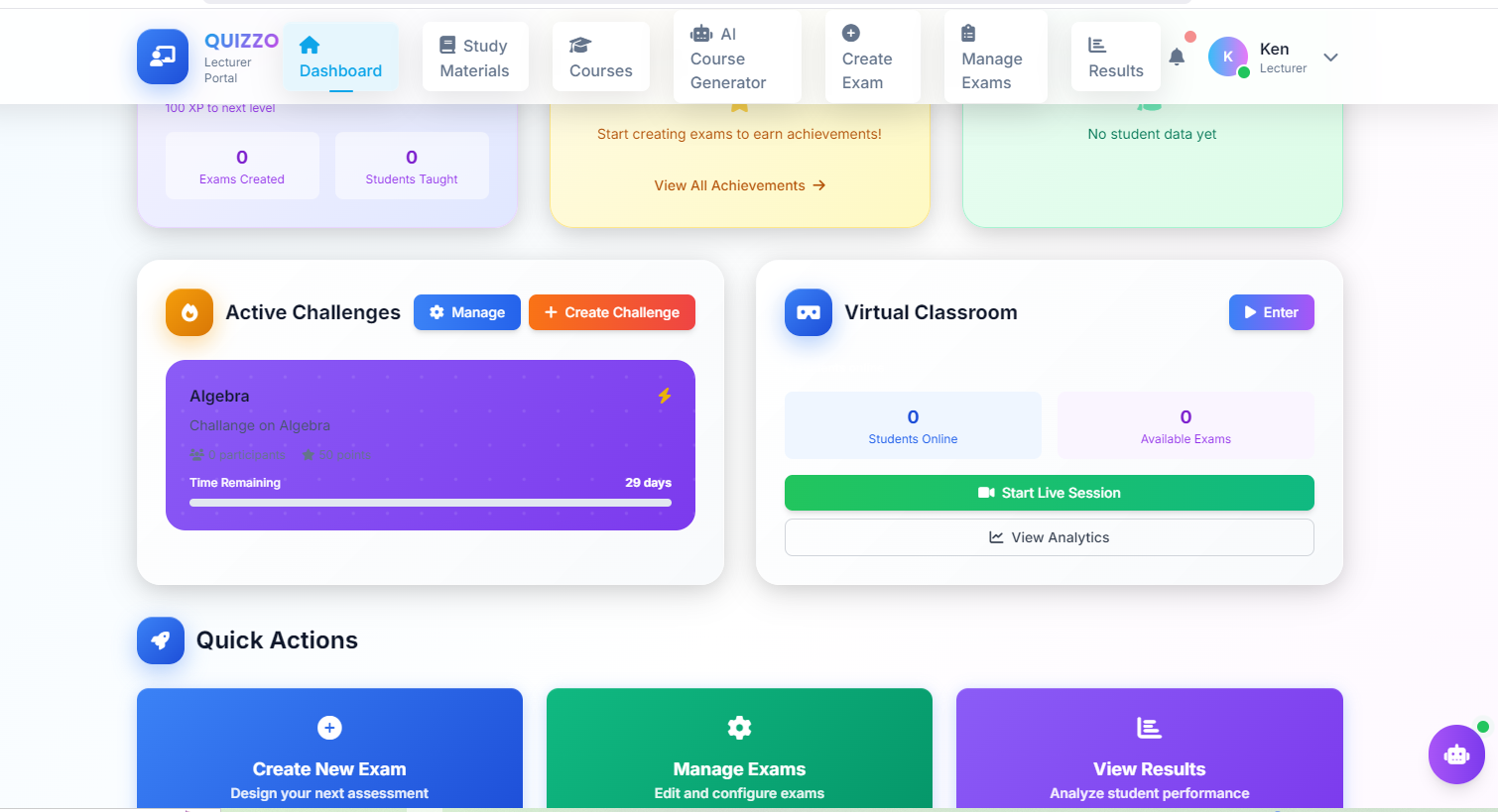Open the Dashboard tab

pos(340,58)
